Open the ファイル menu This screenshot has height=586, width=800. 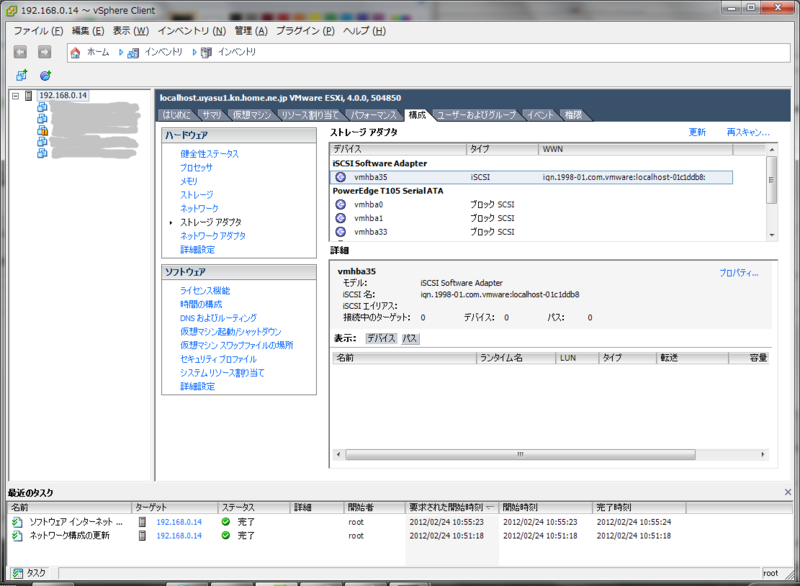point(38,31)
